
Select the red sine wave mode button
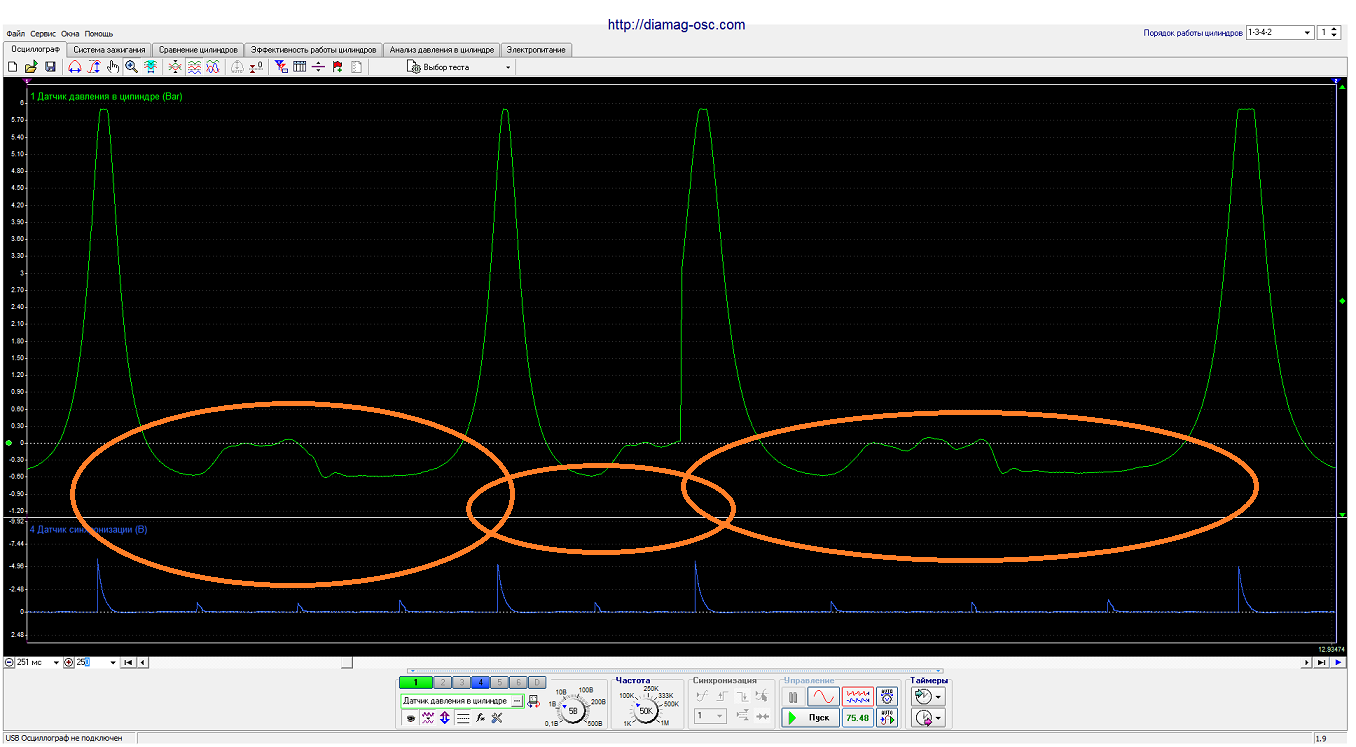click(x=823, y=697)
